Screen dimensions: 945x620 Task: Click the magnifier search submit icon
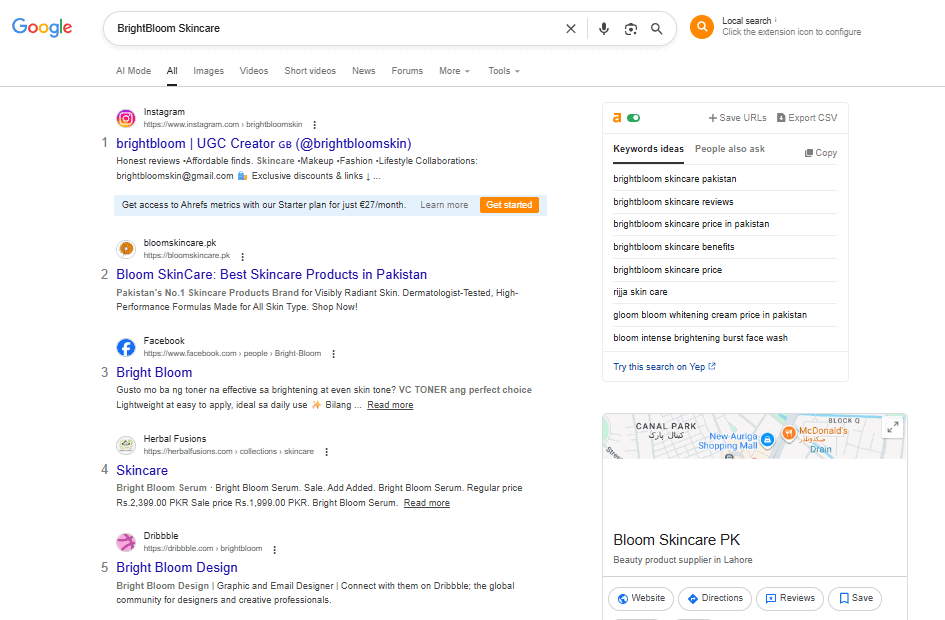pos(657,29)
